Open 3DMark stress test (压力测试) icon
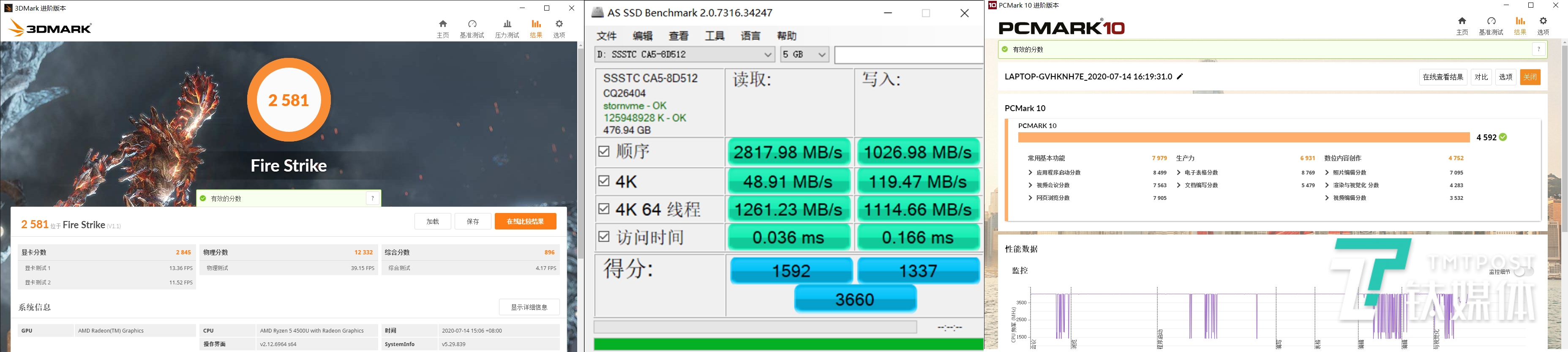 (x=507, y=29)
